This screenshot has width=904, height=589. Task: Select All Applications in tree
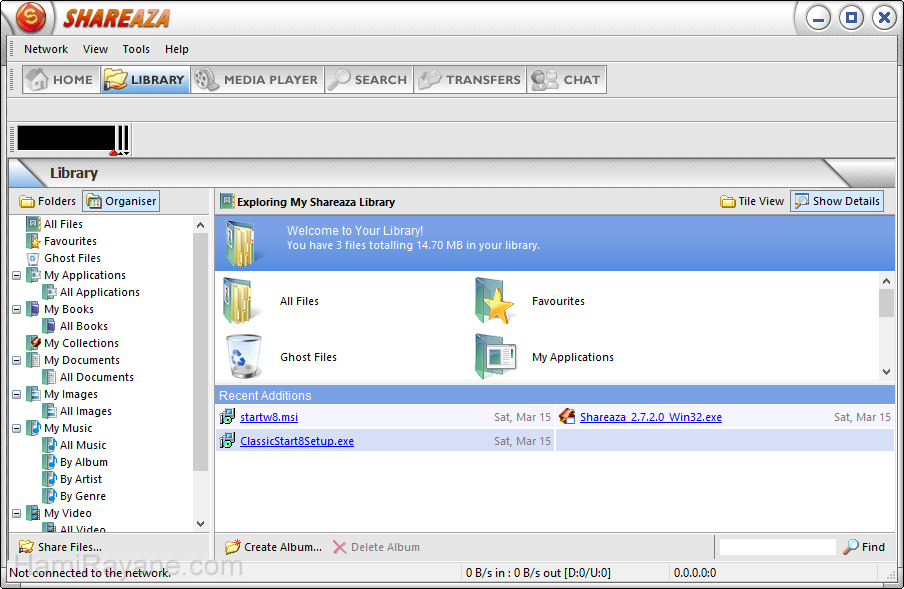[100, 292]
